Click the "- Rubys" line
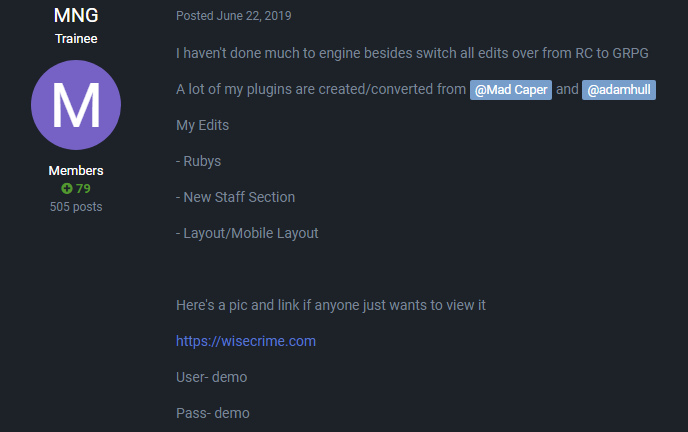This screenshot has height=432, width=688. pyautogui.click(x=201, y=161)
